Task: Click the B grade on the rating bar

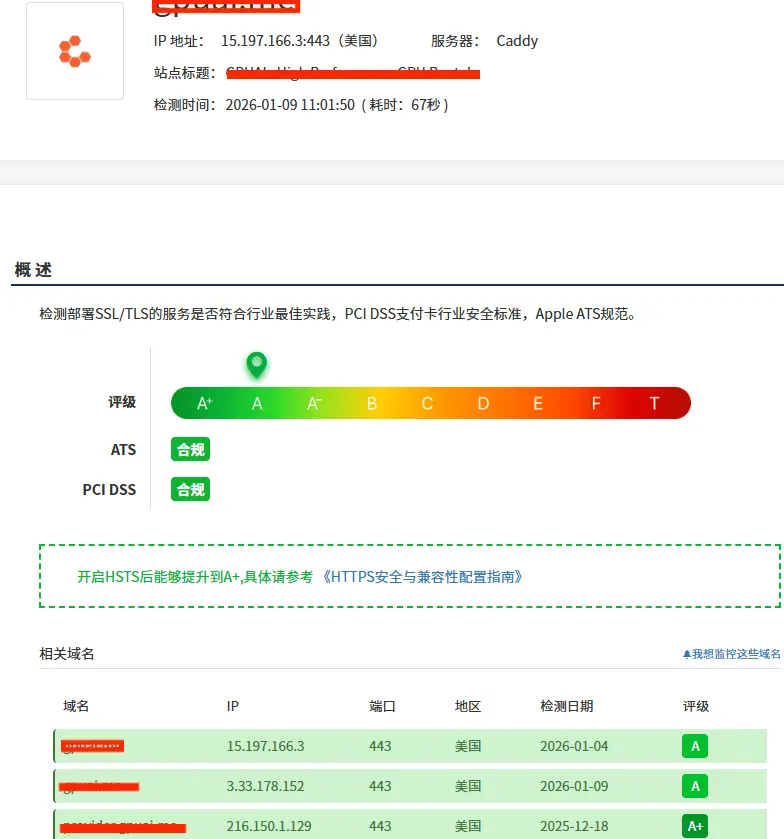Action: [x=372, y=403]
